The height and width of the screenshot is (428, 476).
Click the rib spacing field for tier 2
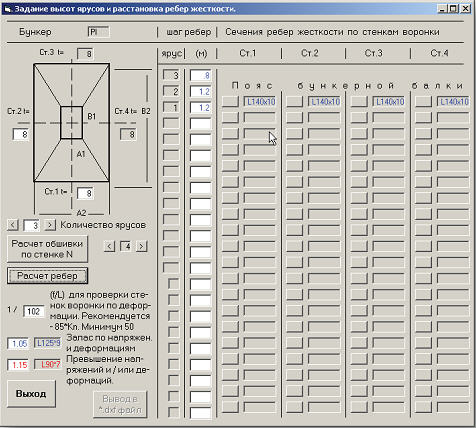tap(200, 91)
